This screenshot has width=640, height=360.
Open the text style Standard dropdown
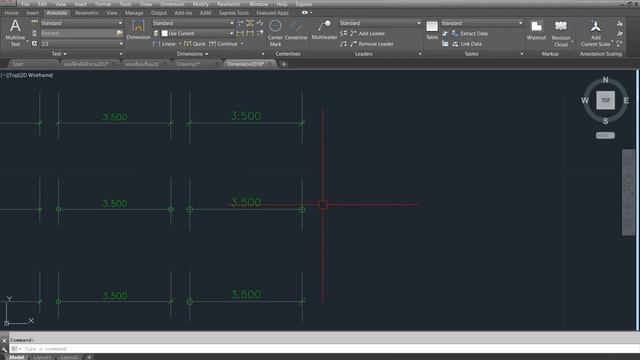pyautogui.click(x=120, y=23)
